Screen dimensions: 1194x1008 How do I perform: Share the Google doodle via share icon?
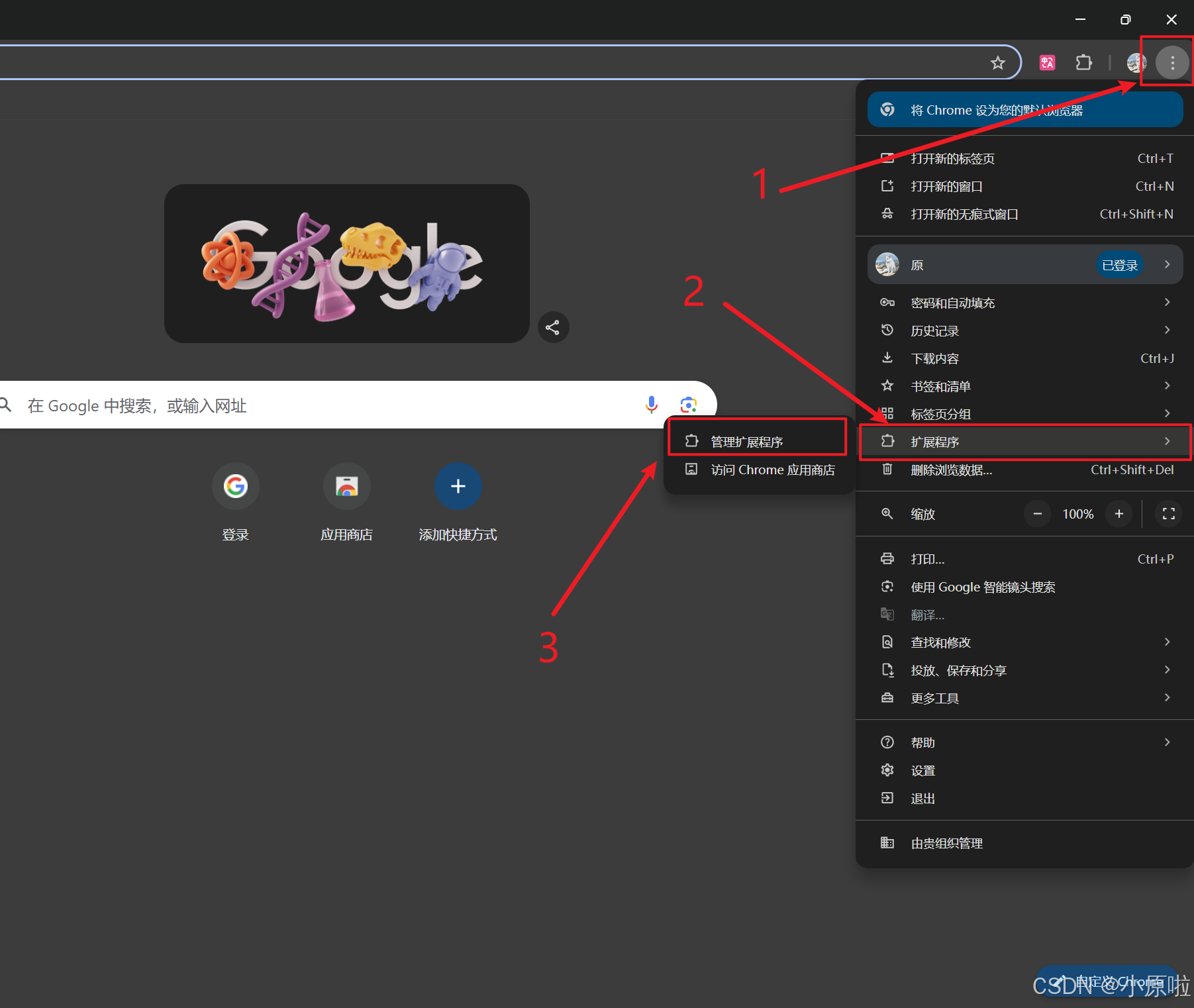pos(553,327)
